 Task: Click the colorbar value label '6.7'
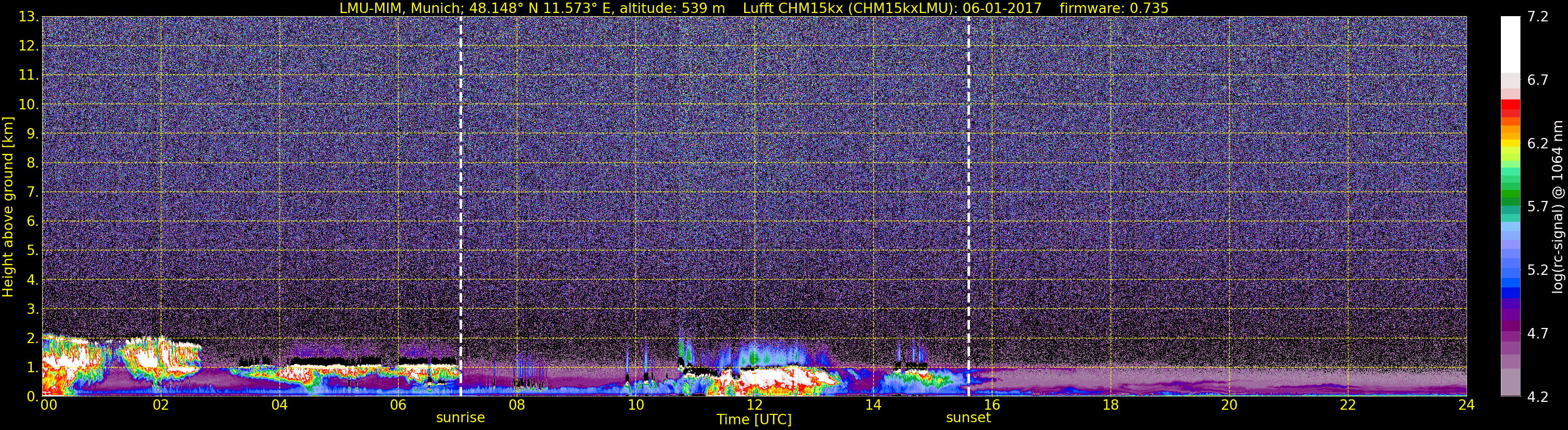coord(1538,80)
